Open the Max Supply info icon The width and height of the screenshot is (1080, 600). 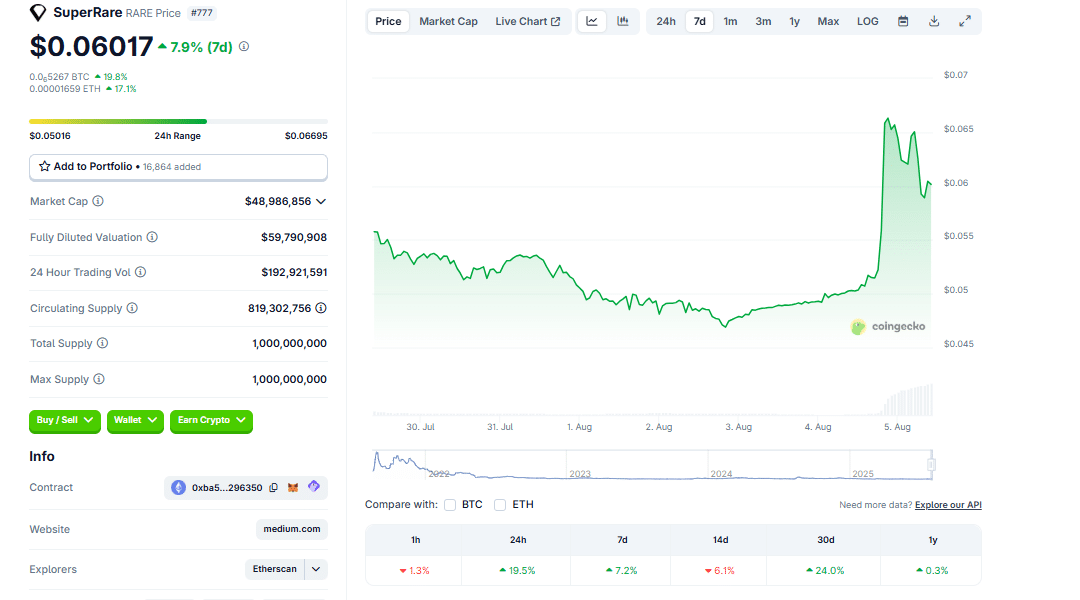coord(99,379)
